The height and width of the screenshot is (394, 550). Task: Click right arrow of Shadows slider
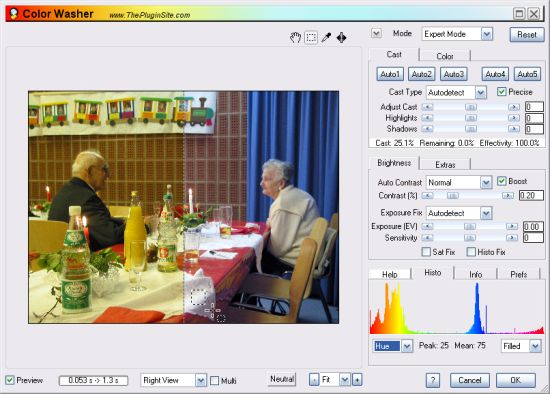514,129
